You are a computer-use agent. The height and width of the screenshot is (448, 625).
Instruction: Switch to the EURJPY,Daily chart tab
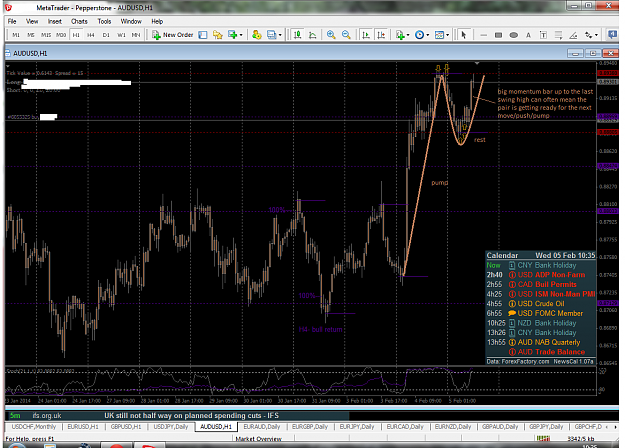pyautogui.click(x=357, y=427)
